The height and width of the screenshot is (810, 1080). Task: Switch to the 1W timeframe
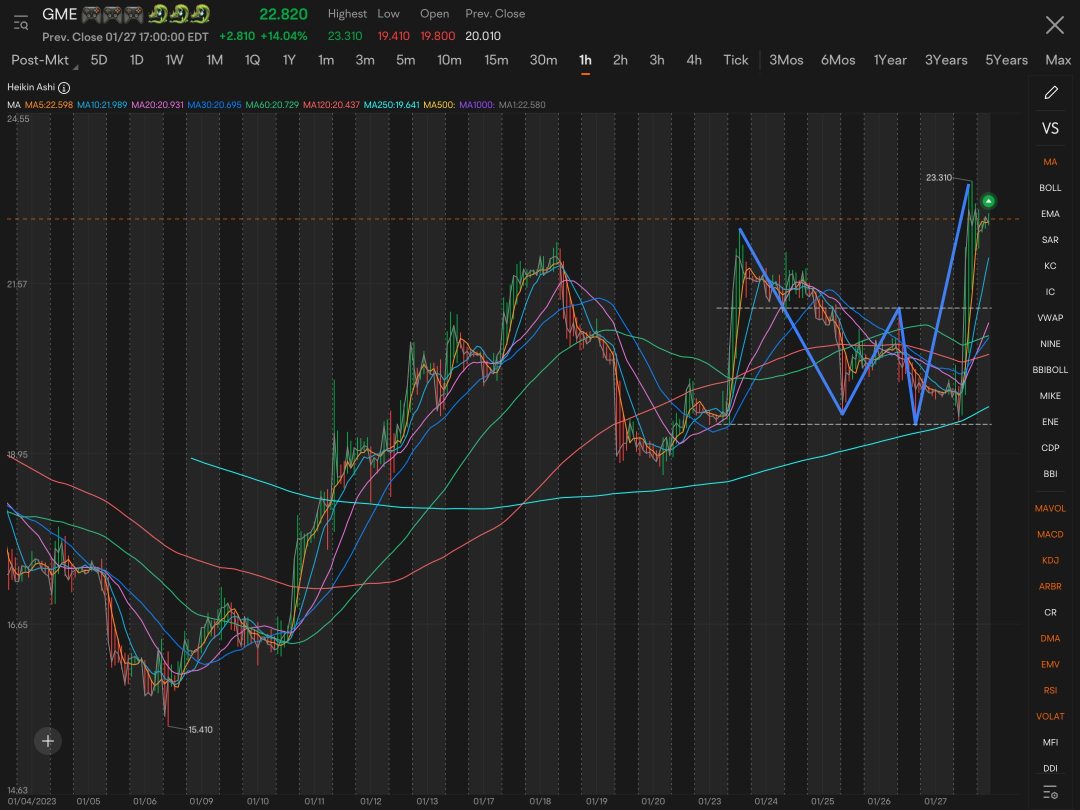tap(174, 60)
